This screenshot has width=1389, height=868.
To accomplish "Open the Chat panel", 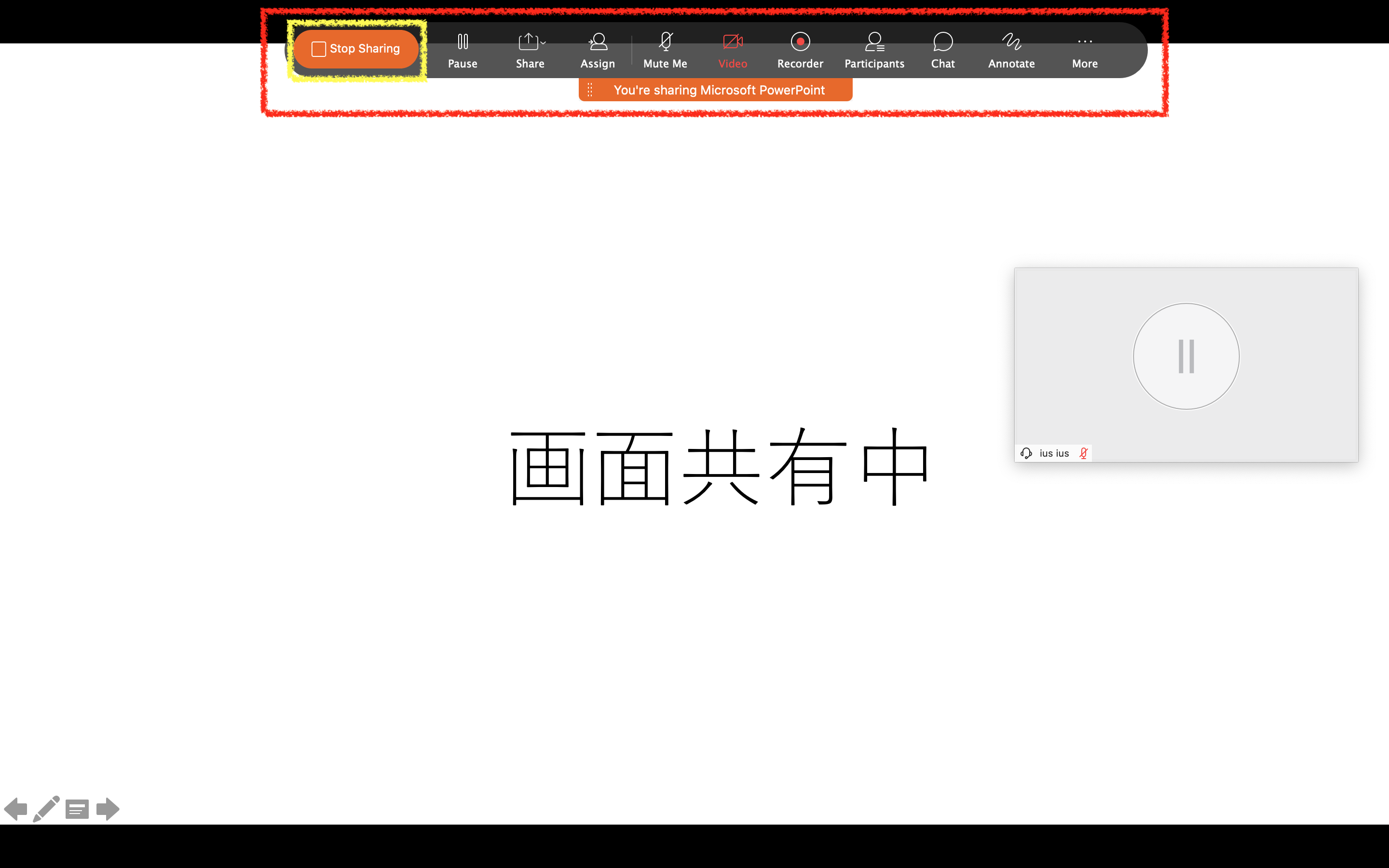I will click(943, 51).
